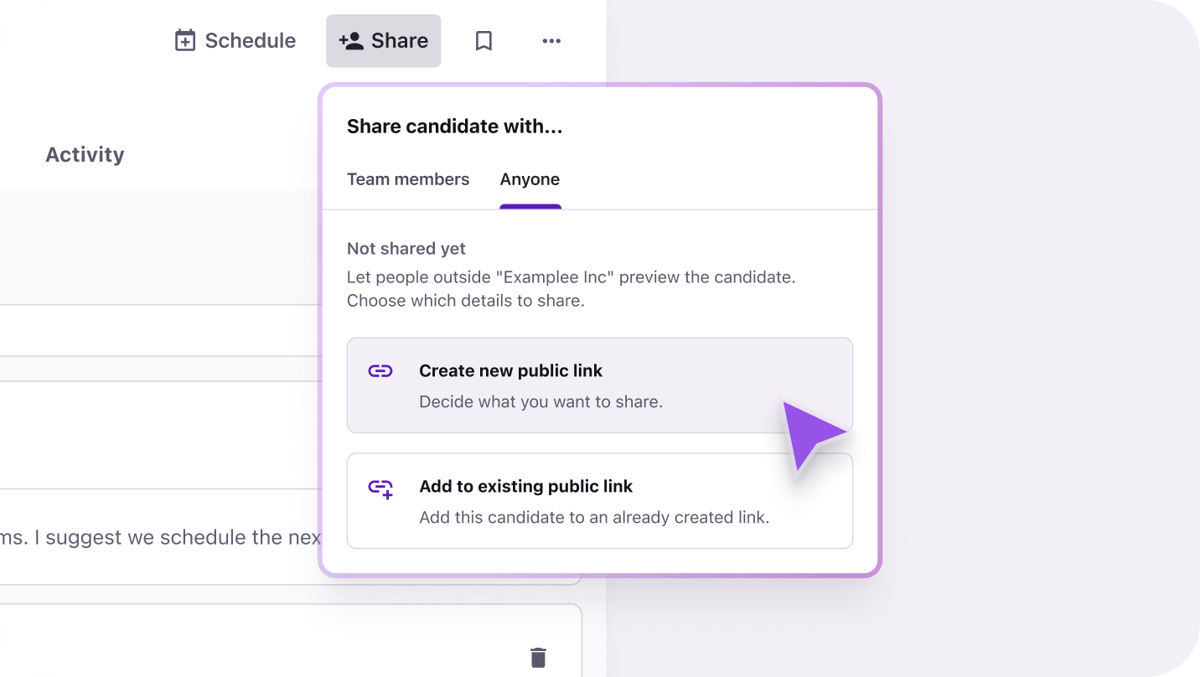This screenshot has height=677, width=1200.
Task: Click the 'Not shared yet' status label
Action: pyautogui.click(x=406, y=248)
